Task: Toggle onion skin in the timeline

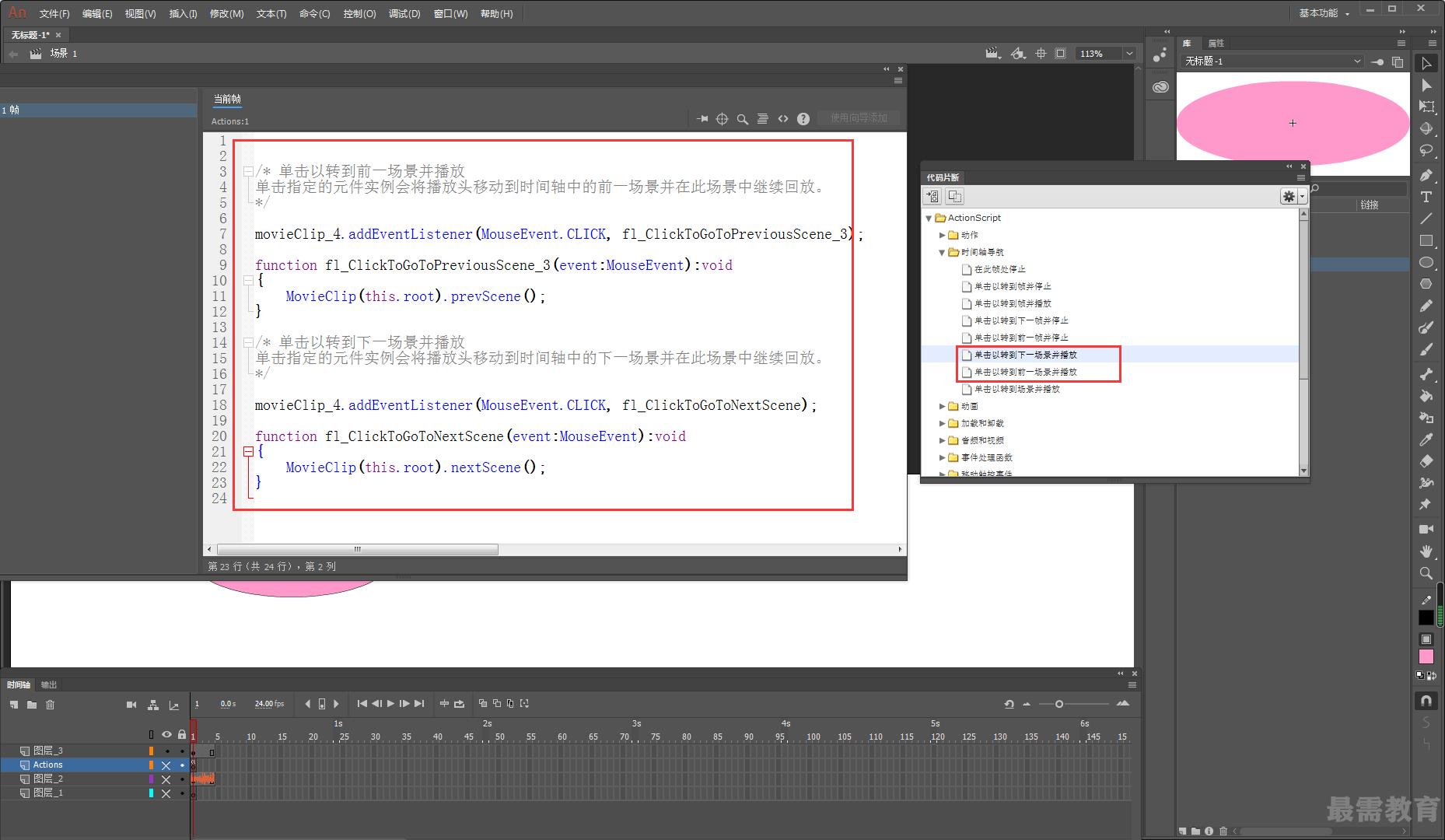Action: click(483, 703)
